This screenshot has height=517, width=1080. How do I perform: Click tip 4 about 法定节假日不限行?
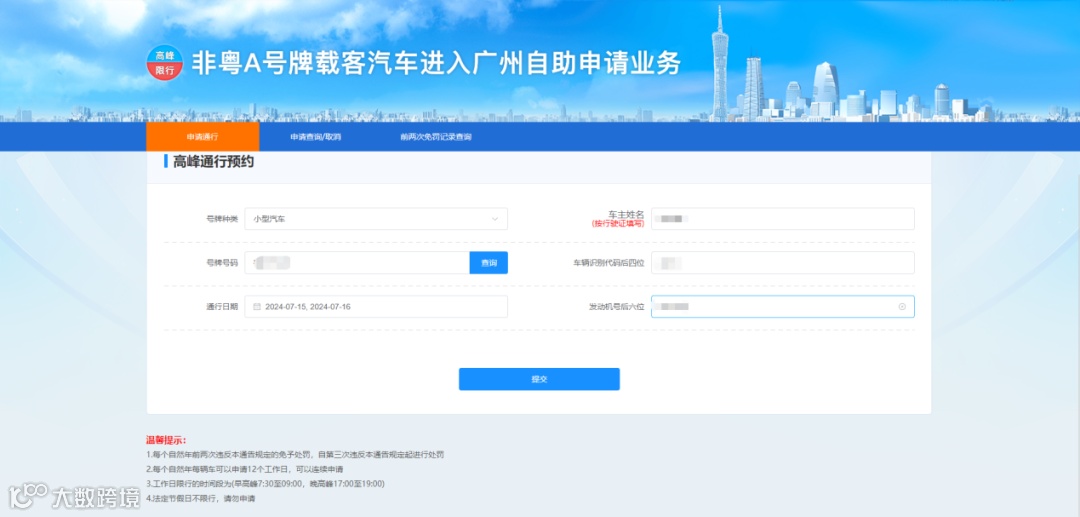pos(200,498)
